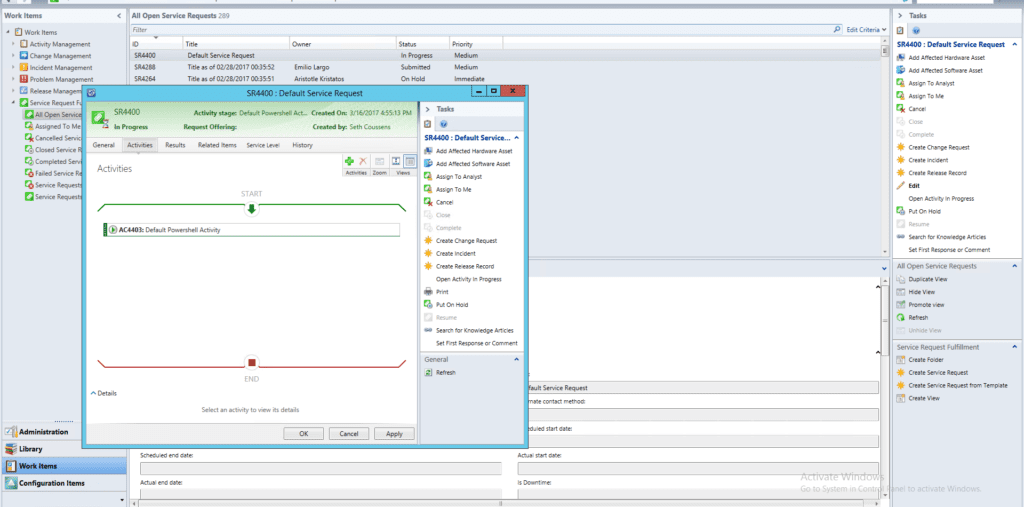Image resolution: width=1024 pixels, height=507 pixels.
Task: Open Administration workspace
Action: (x=63, y=432)
